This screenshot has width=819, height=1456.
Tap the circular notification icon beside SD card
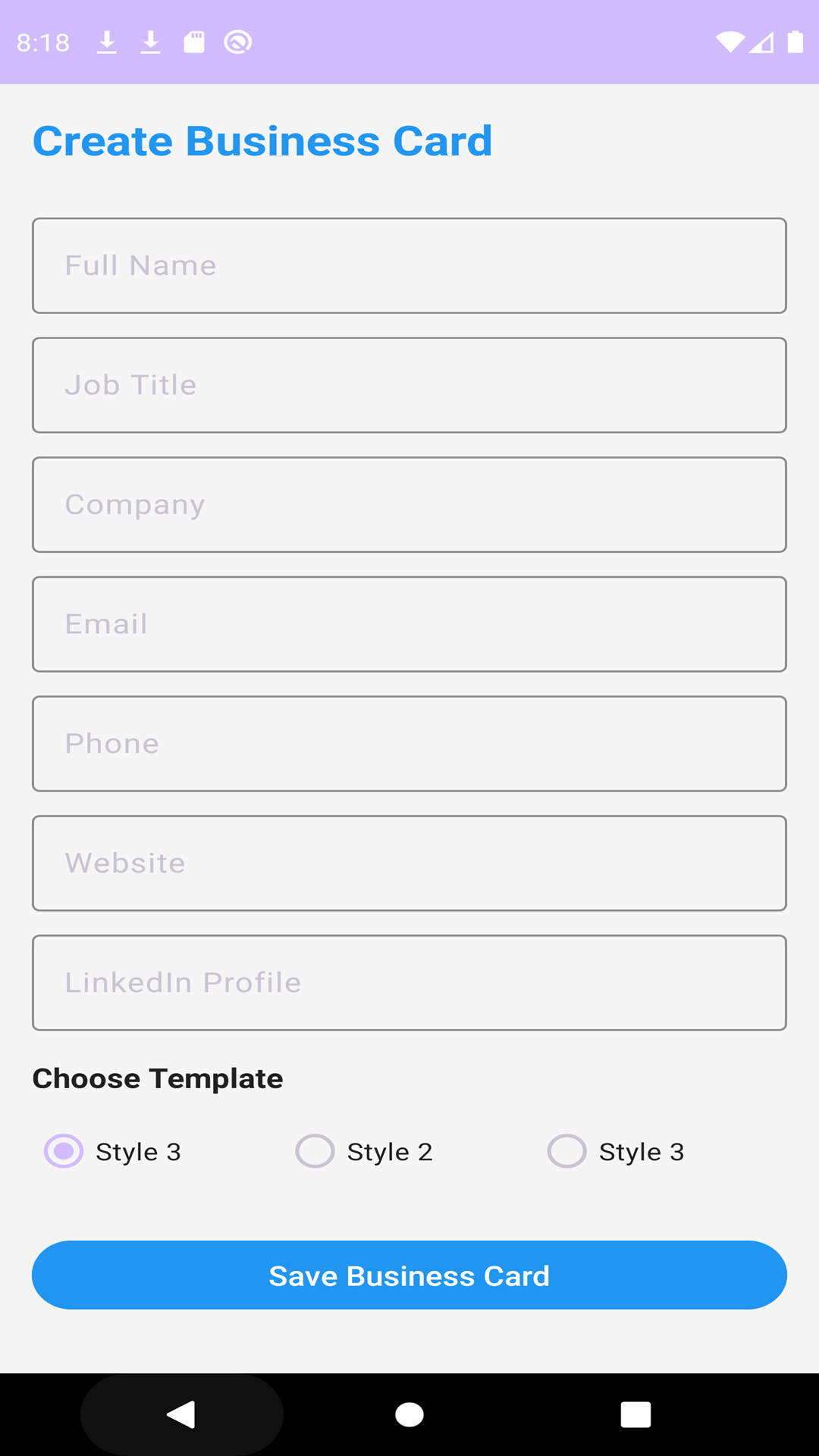[238, 42]
